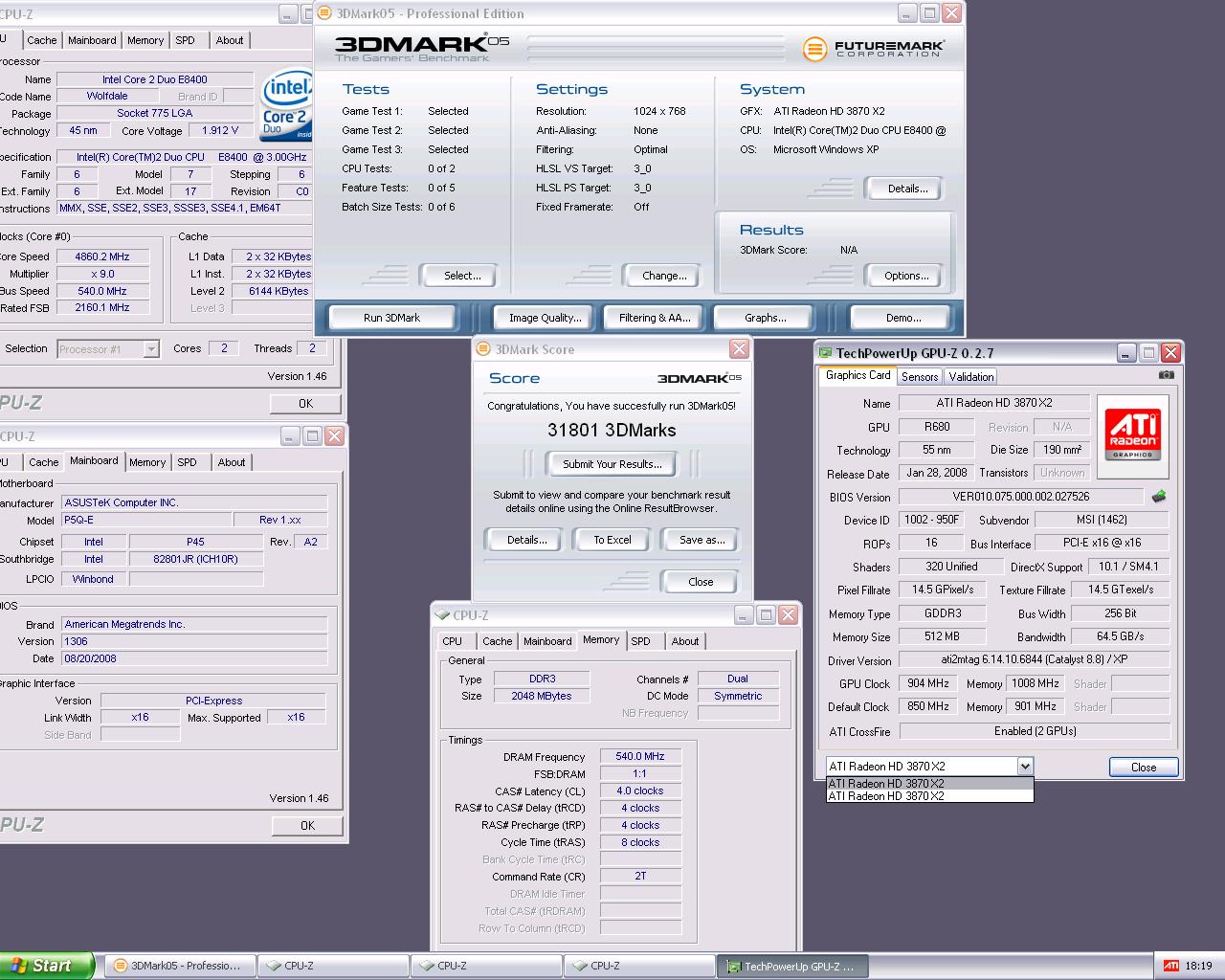This screenshot has width=1225, height=980.
Task: Click Close button in GPU-Z window
Action: click(1144, 768)
